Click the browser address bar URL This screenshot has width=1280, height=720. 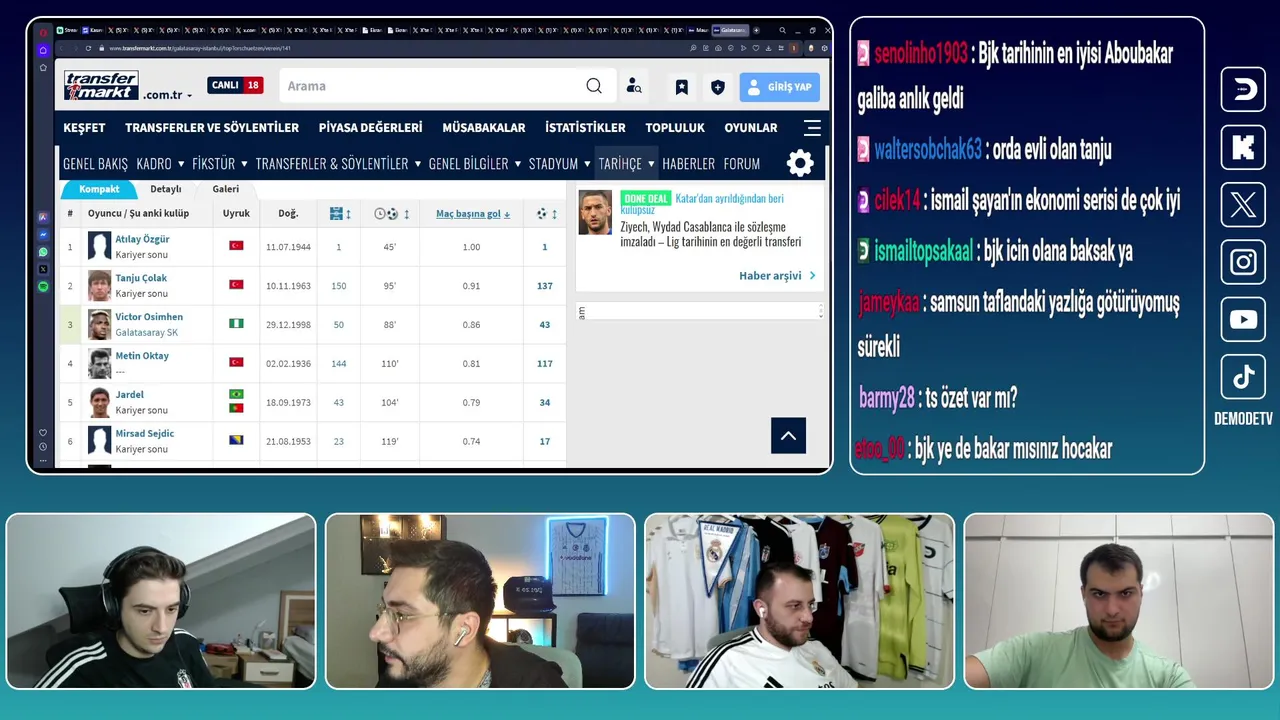199,48
